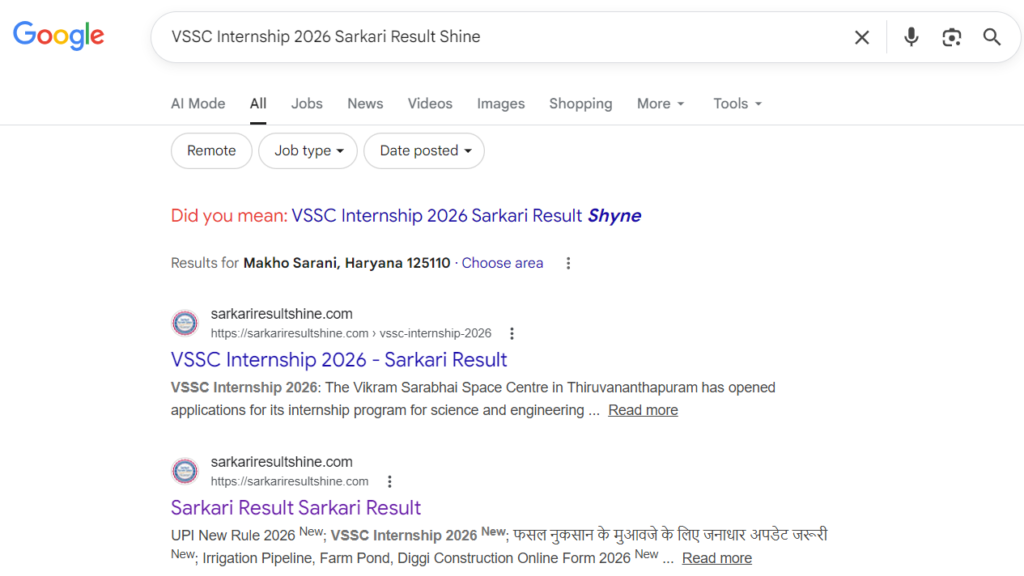Start voice search with microphone icon

pyautogui.click(x=911, y=37)
